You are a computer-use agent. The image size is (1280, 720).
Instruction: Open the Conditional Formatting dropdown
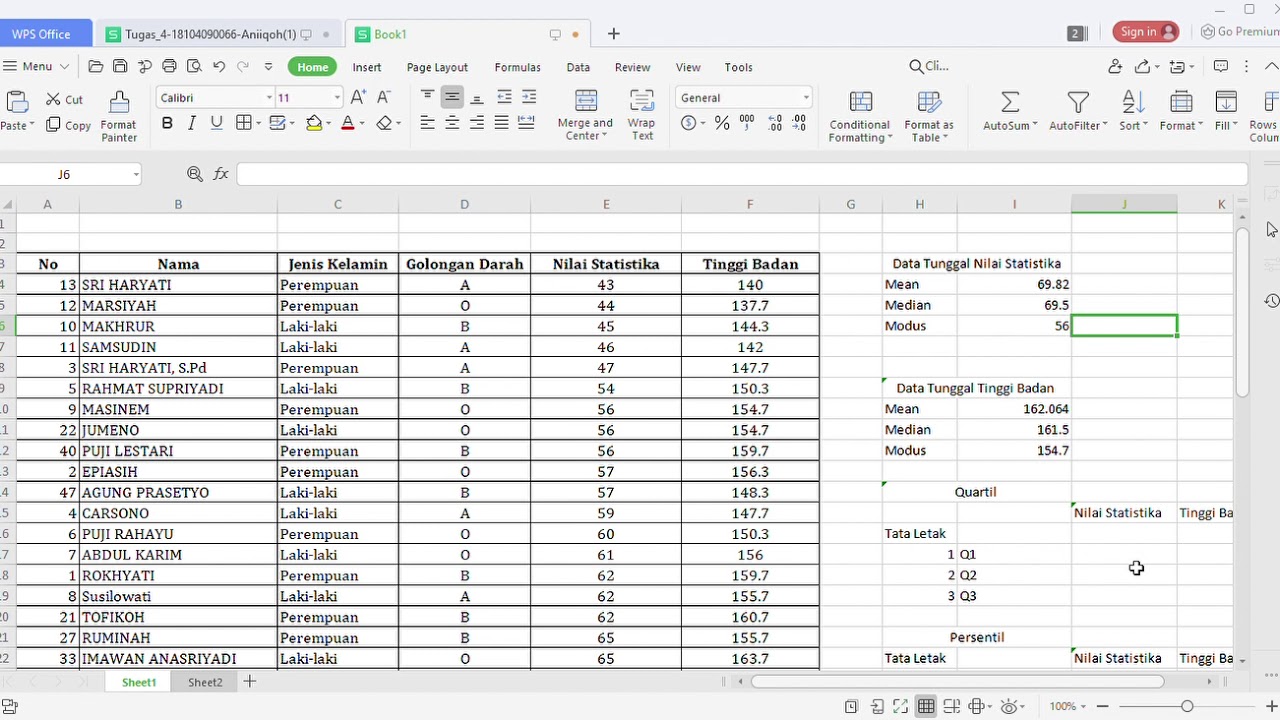tap(889, 138)
